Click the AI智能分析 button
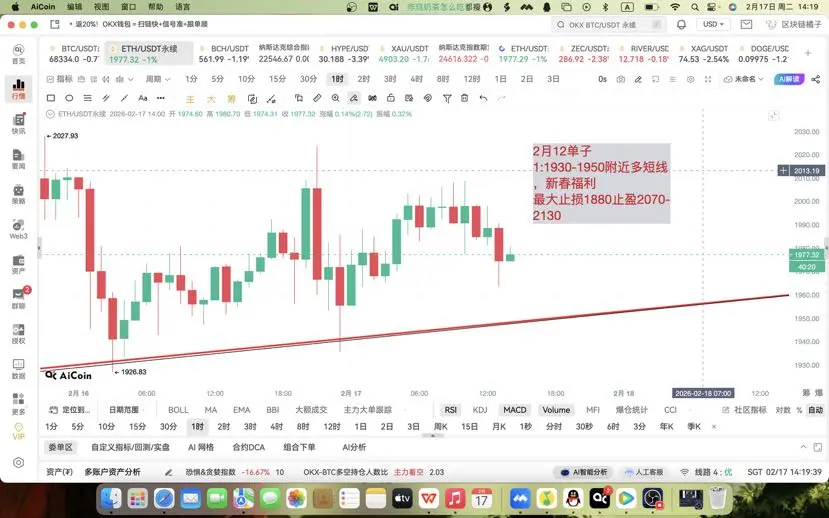The width and height of the screenshot is (829, 518). [585, 472]
